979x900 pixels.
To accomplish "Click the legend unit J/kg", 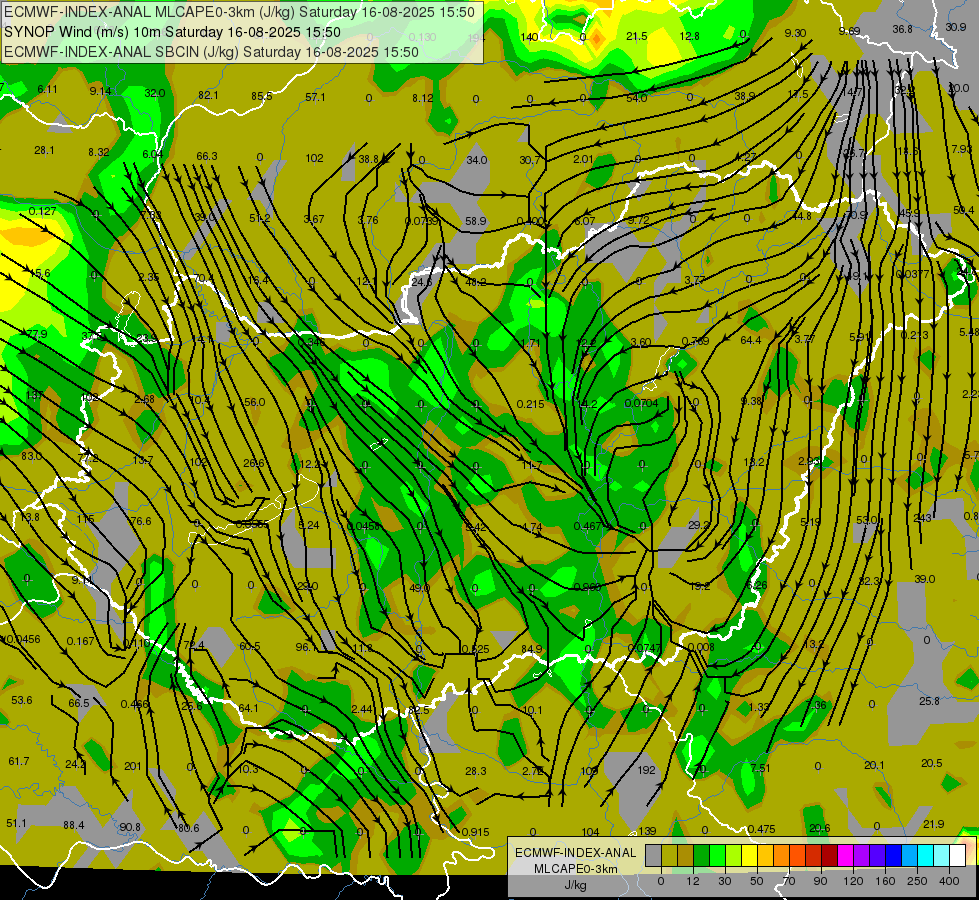I will click(x=575, y=885).
